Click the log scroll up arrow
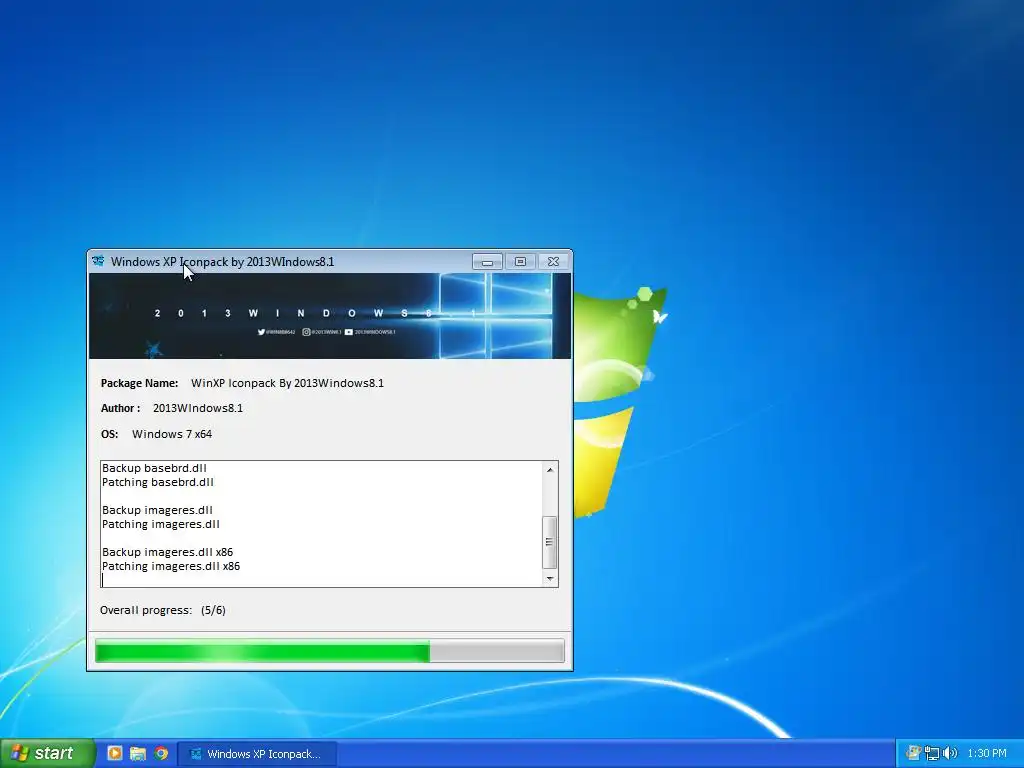 point(550,470)
